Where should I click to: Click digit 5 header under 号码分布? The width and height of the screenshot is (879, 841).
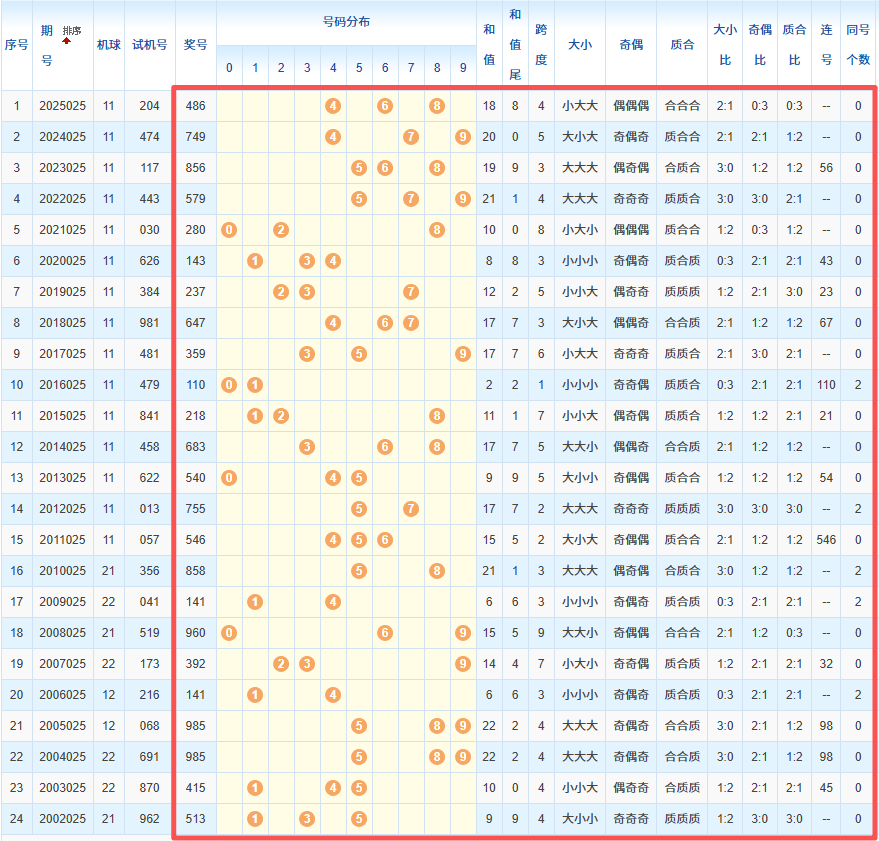tap(359, 68)
